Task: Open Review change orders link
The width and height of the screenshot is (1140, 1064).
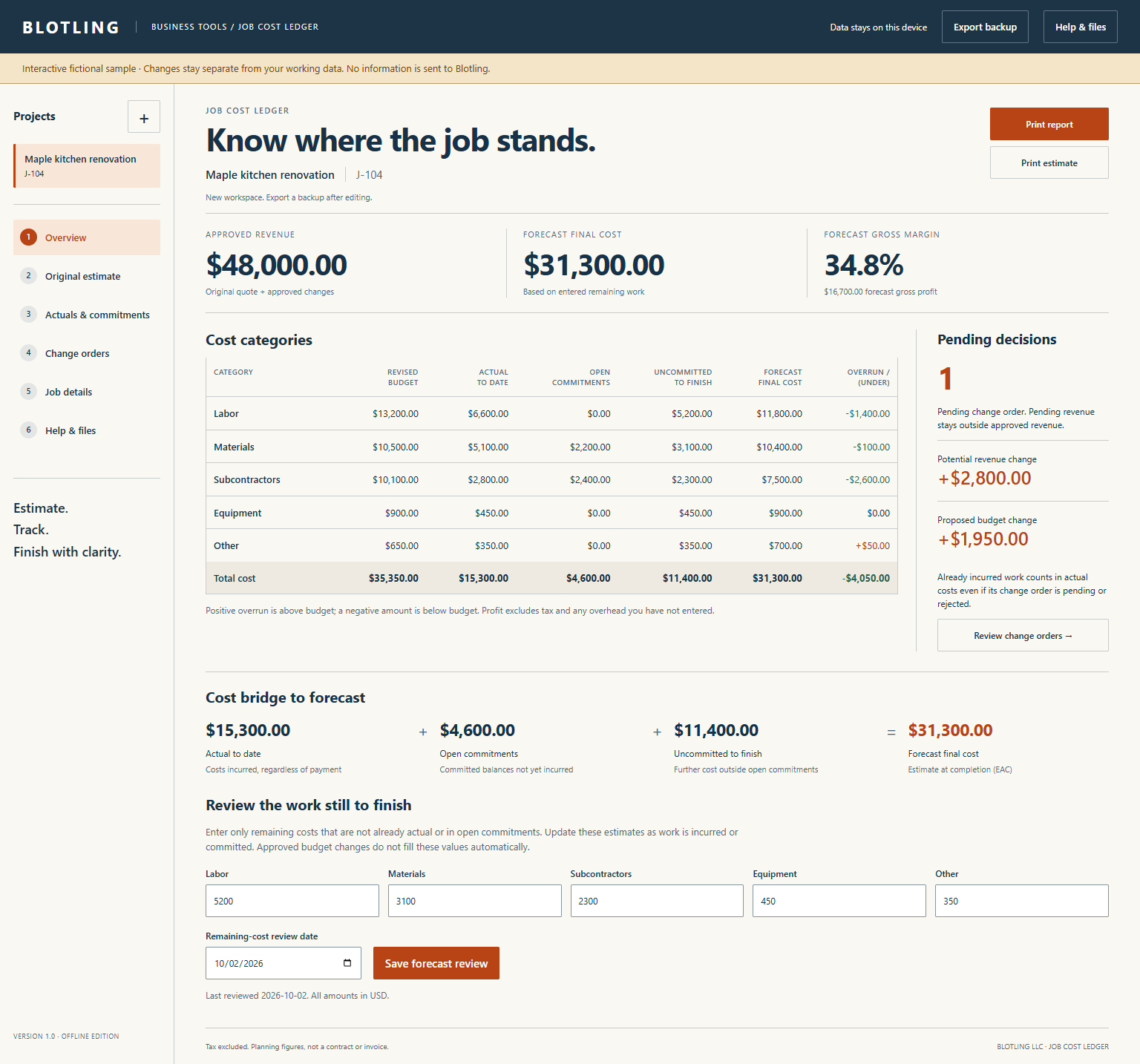Action: point(1023,635)
